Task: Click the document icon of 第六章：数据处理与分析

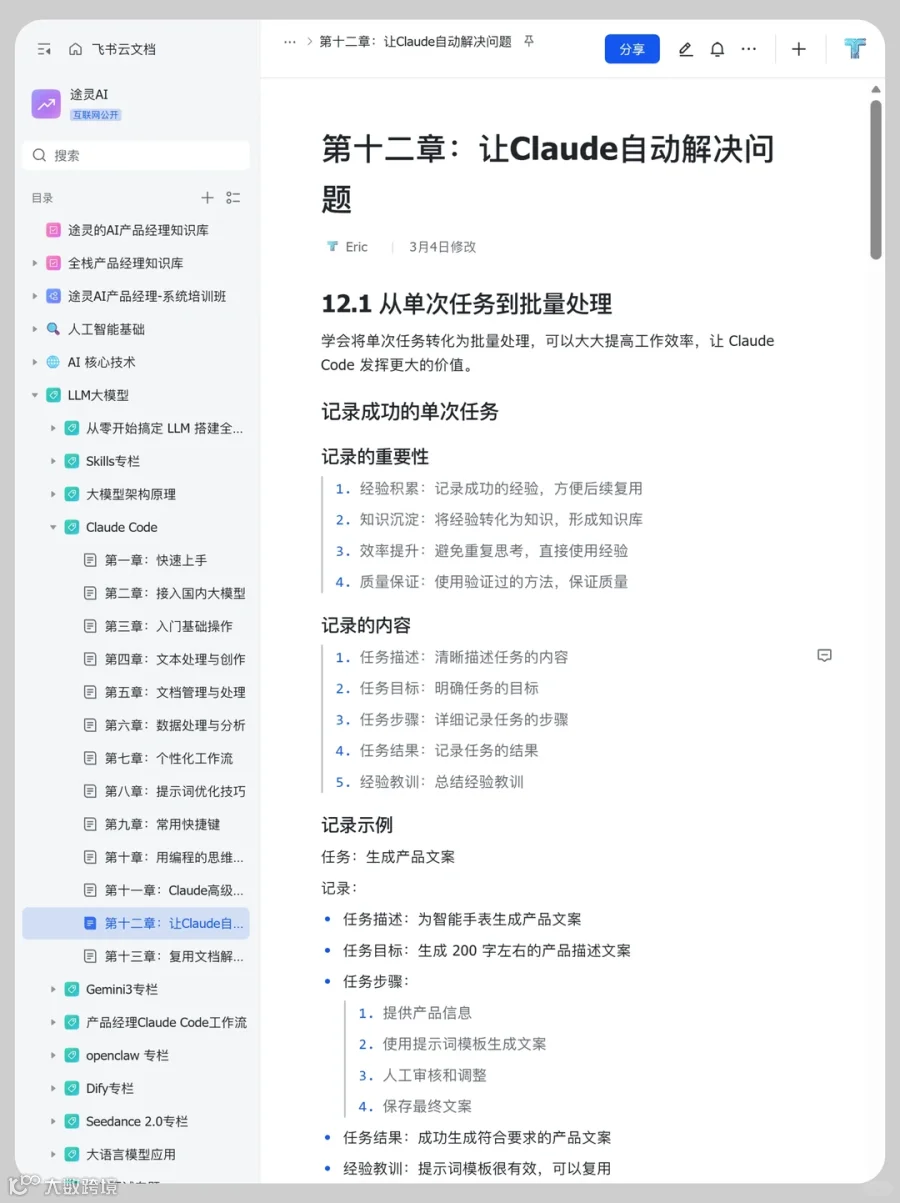Action: (90, 725)
